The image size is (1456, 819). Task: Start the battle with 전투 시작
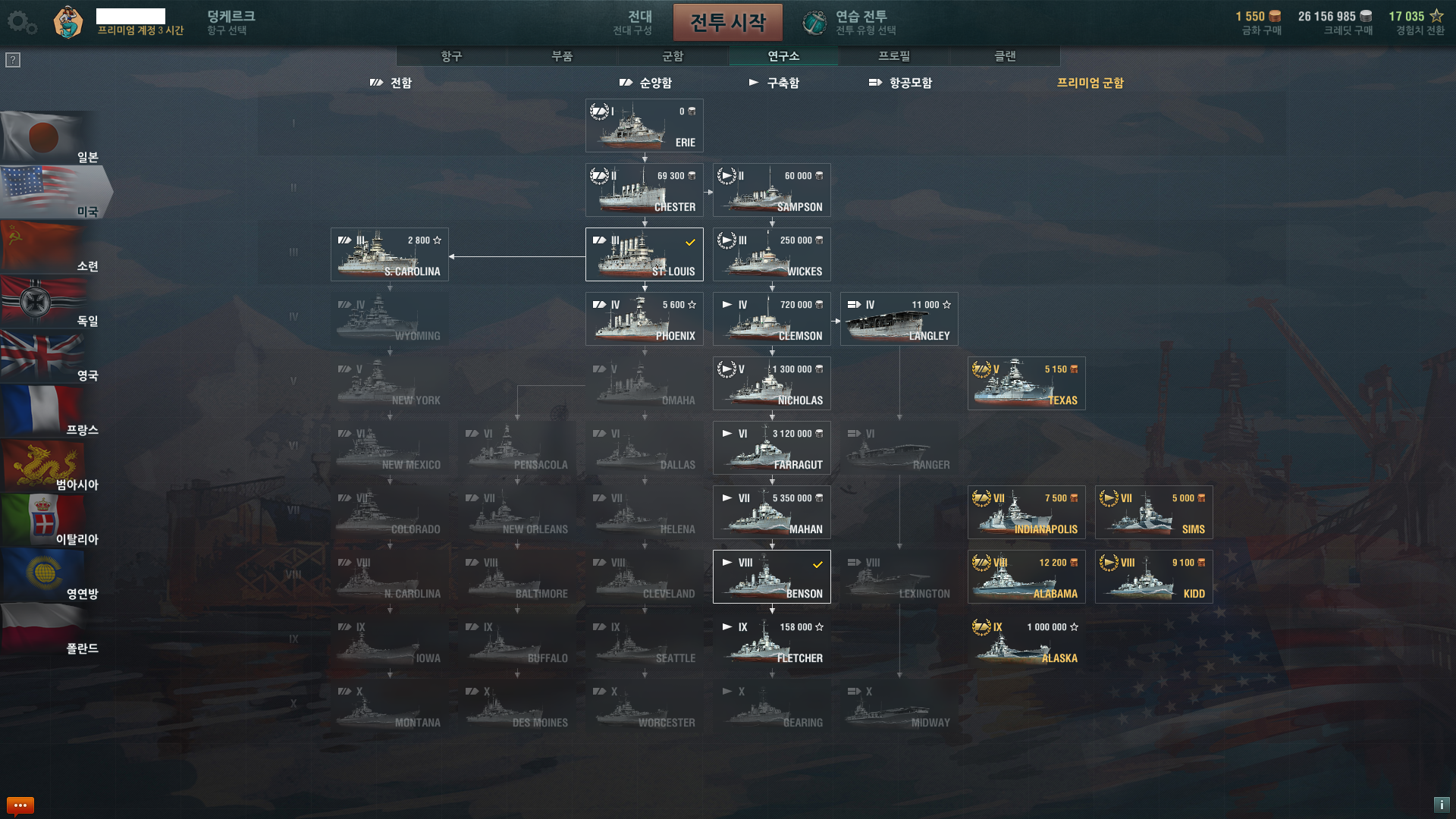[728, 23]
